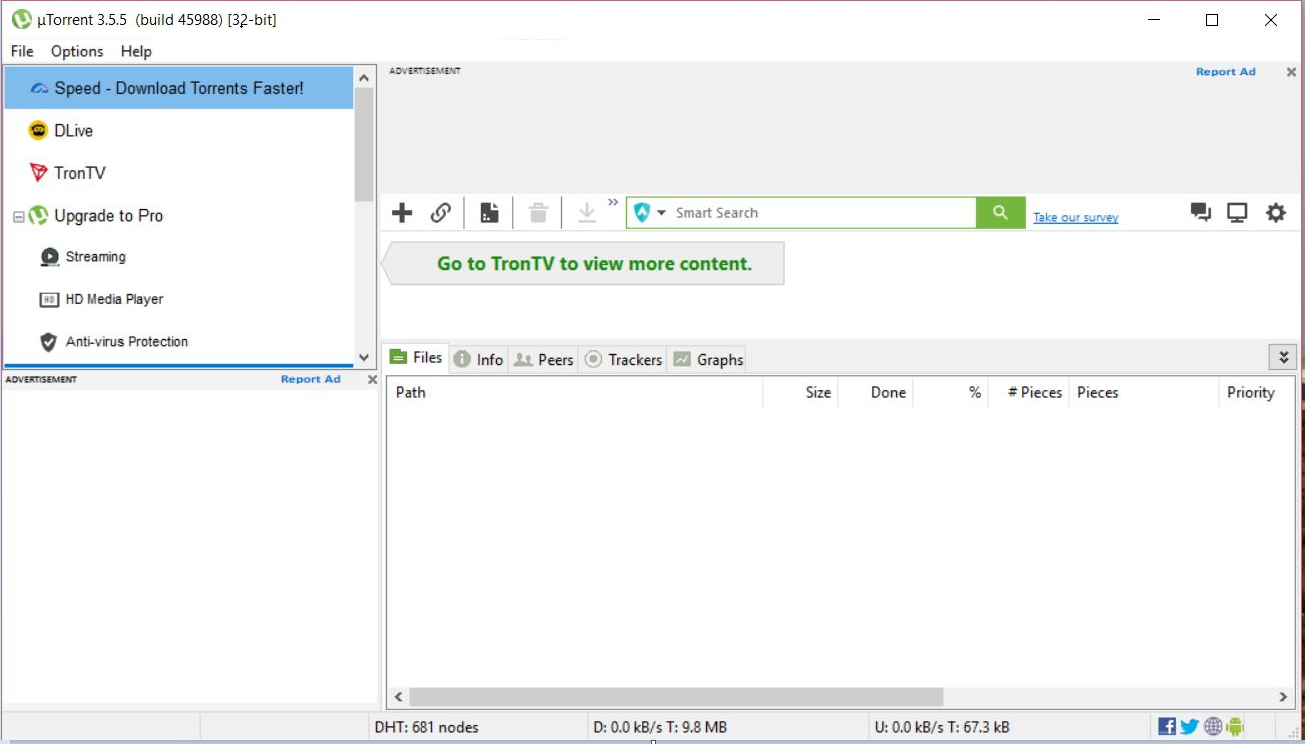Click the sidebar vertical scrollbar thumb
The image size is (1305, 744).
pos(363,145)
